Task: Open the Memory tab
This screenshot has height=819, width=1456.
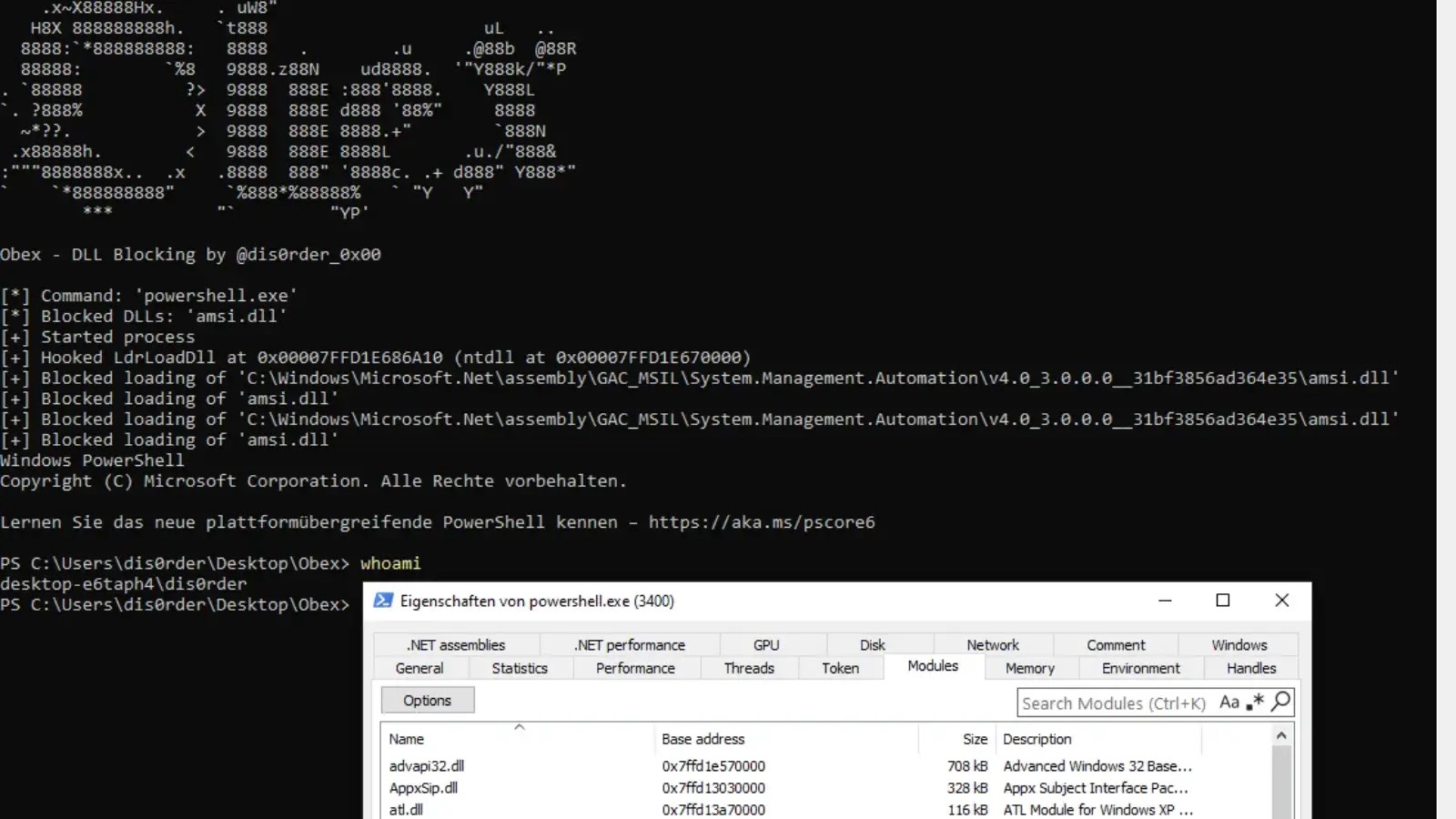Action: click(x=1028, y=668)
